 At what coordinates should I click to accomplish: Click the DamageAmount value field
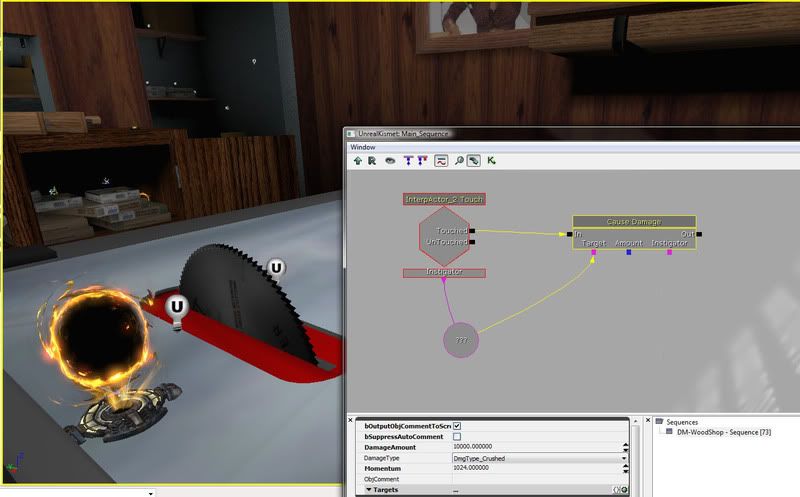tap(537, 446)
